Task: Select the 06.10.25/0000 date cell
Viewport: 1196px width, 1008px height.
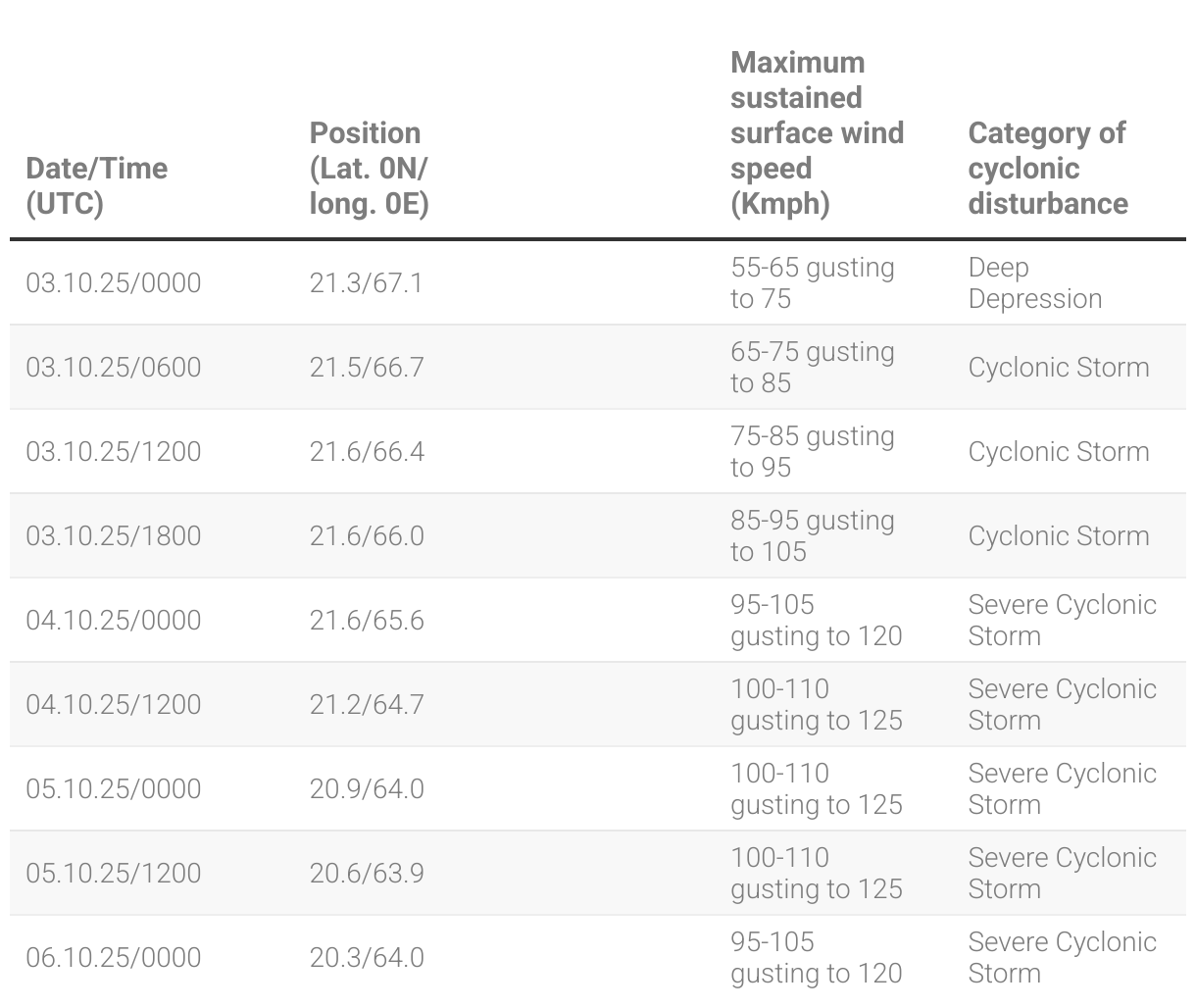Action: coord(114,958)
